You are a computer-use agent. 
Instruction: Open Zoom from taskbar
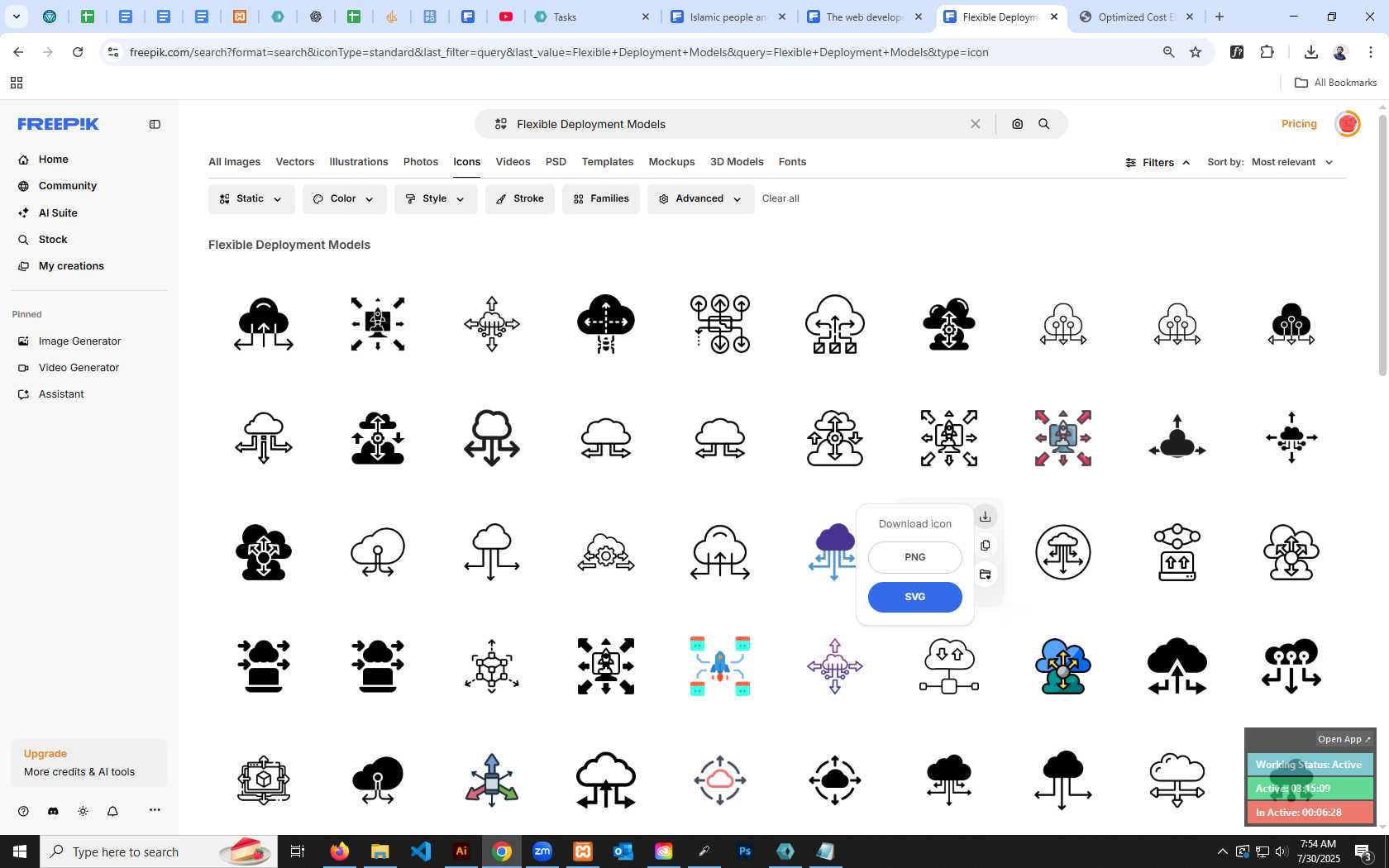click(542, 851)
